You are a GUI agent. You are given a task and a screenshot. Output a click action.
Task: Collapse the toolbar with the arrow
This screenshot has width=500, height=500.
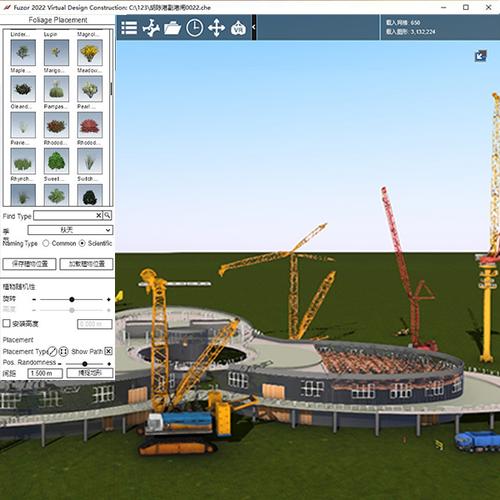pos(254,27)
